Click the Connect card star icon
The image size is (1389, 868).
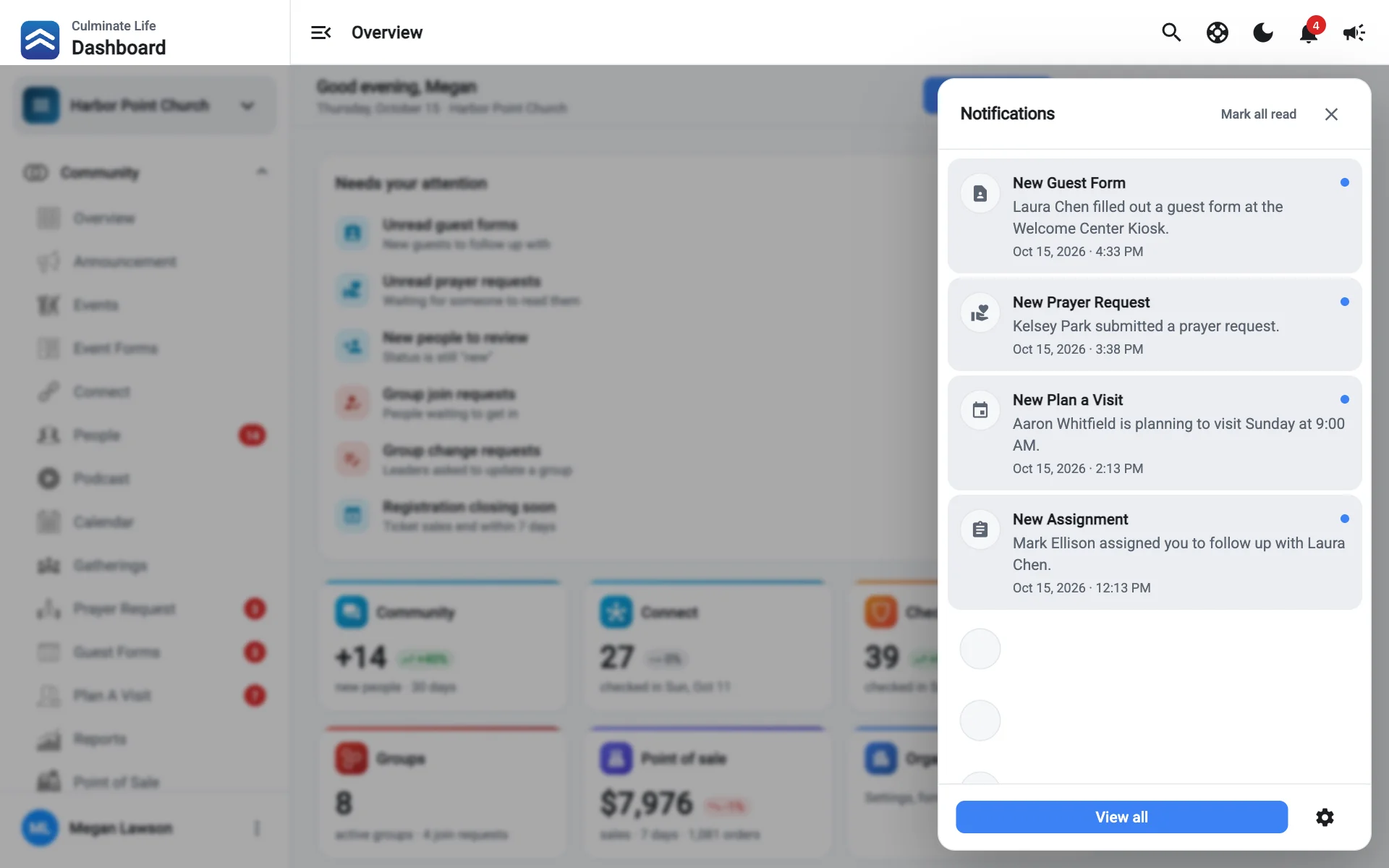click(x=616, y=613)
